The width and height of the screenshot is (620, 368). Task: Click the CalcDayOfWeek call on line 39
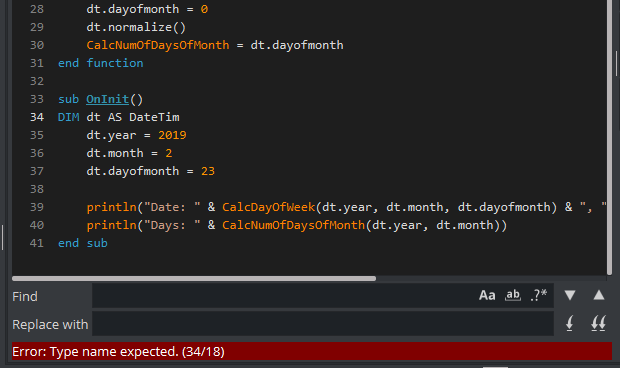[268, 207]
